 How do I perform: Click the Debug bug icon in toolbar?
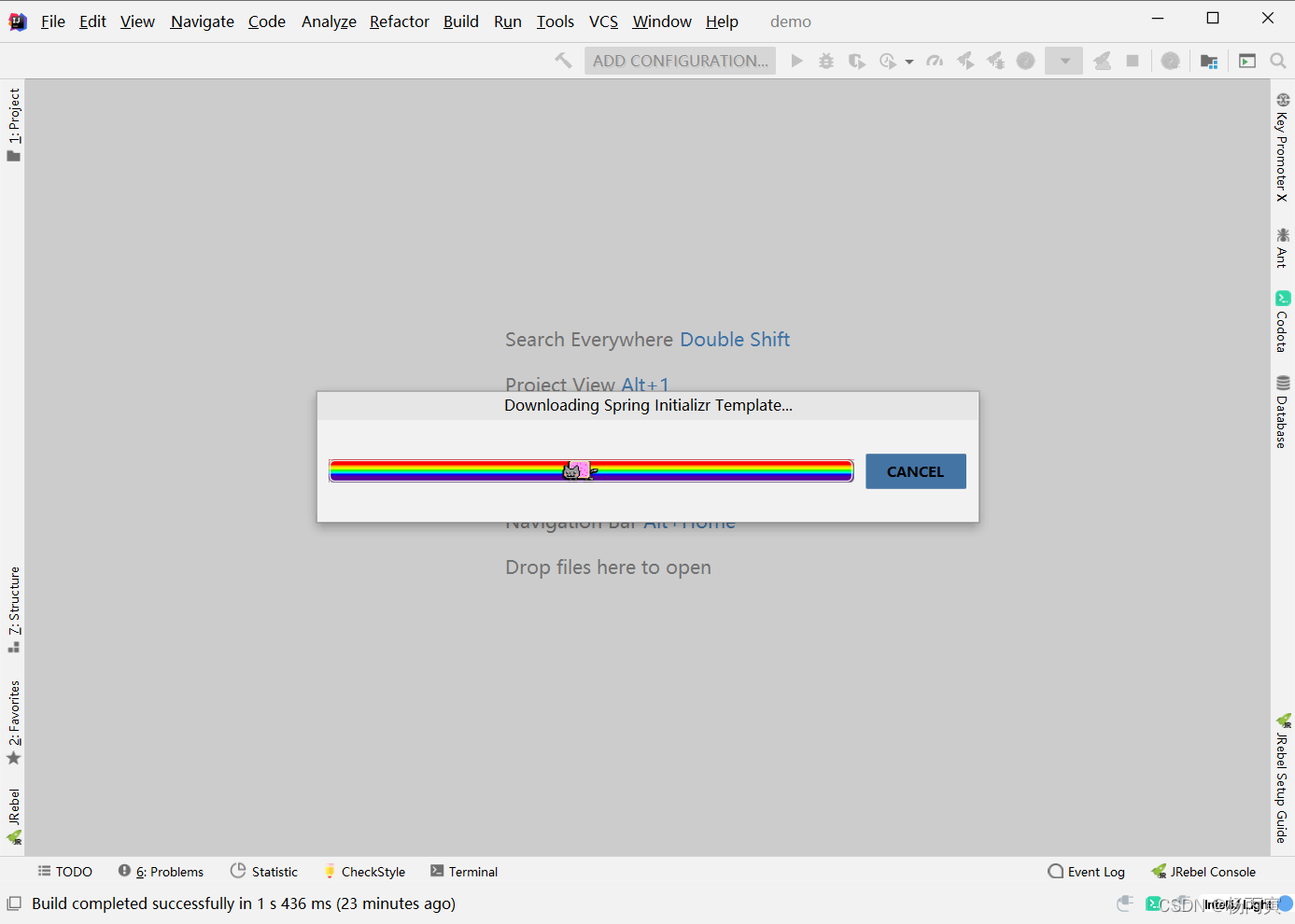tap(826, 61)
